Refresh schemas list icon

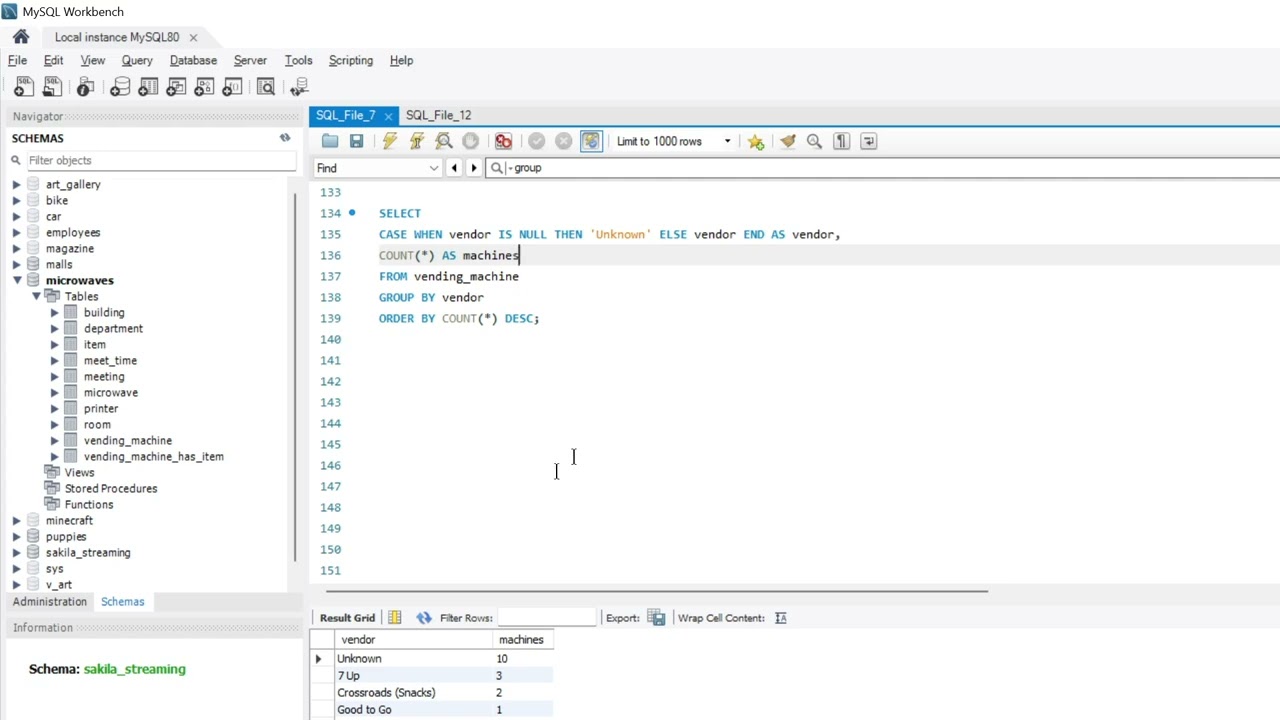click(x=285, y=138)
